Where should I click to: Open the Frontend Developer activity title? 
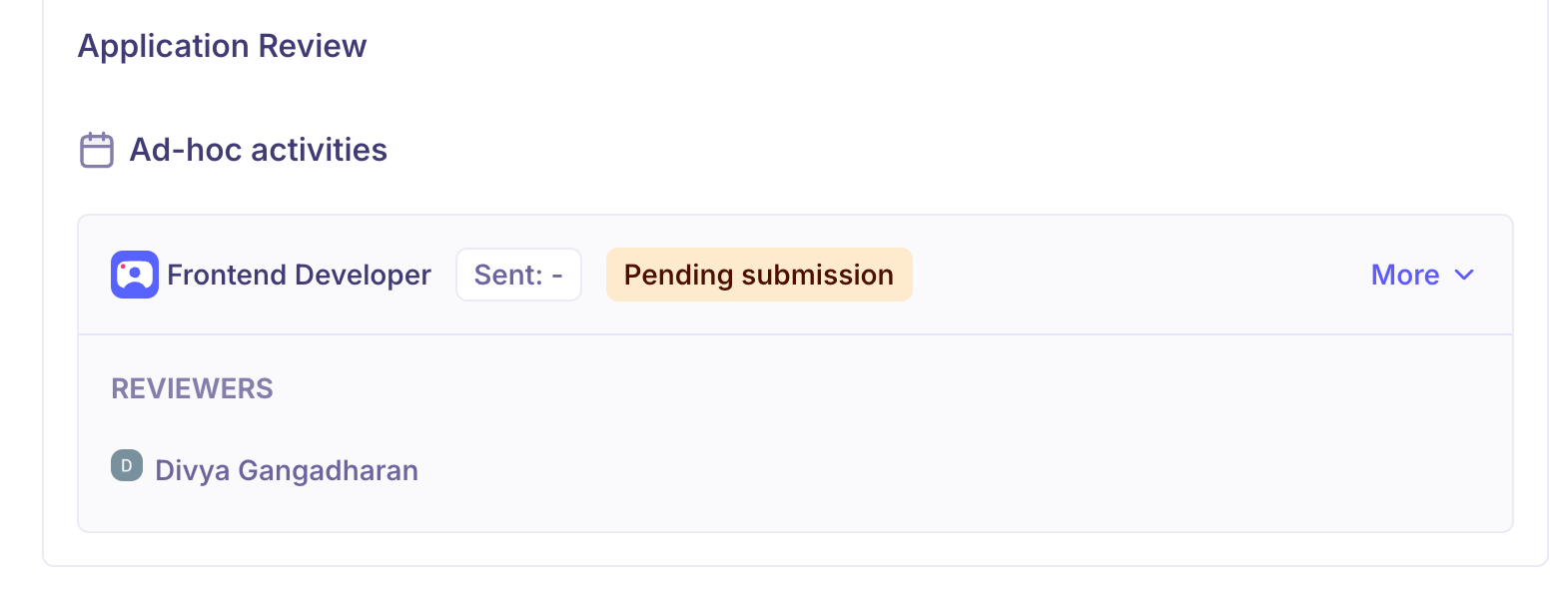point(299,275)
